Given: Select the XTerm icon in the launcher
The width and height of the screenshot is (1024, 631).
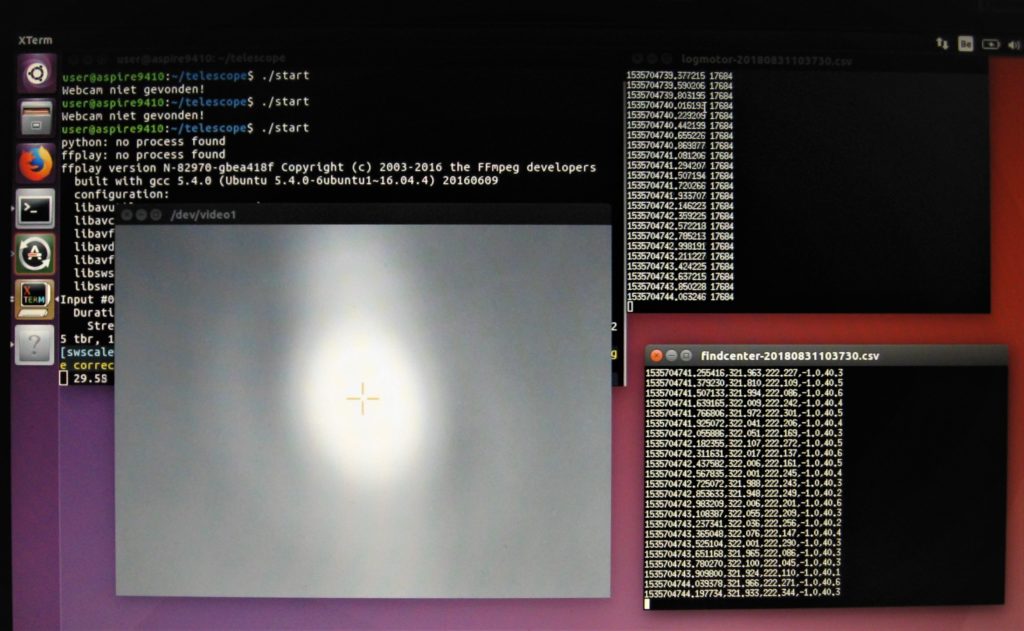Looking at the screenshot, I should 36,298.
